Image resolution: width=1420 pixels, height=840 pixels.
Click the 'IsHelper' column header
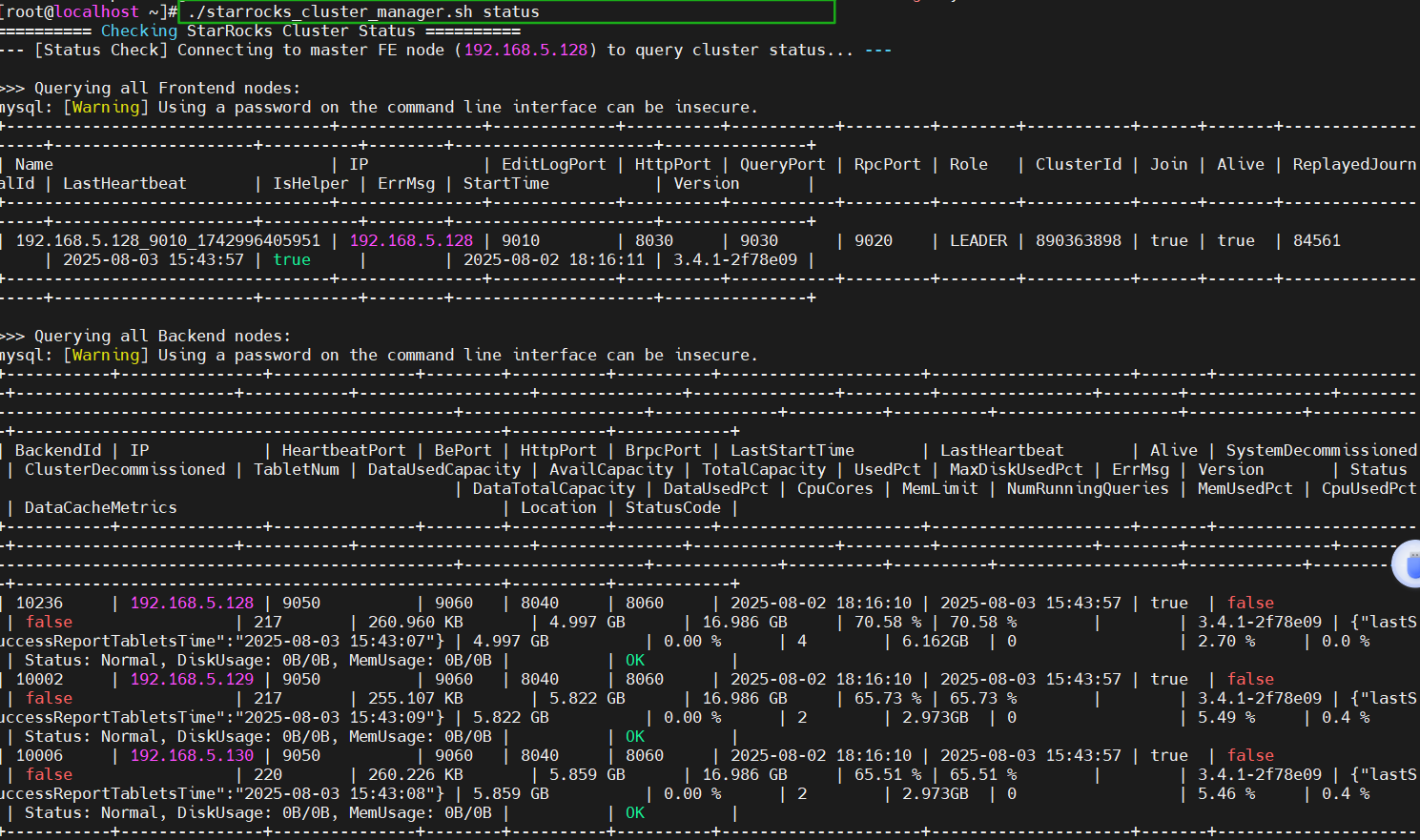[x=311, y=183]
